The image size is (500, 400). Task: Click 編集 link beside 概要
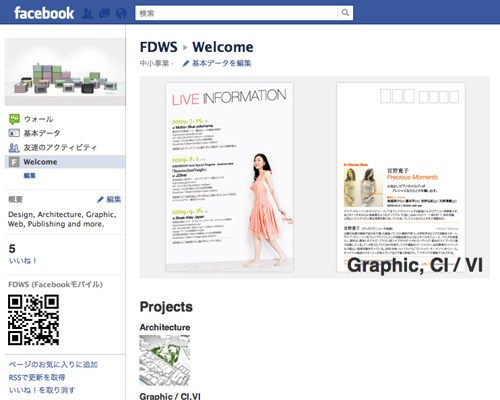tap(113, 199)
